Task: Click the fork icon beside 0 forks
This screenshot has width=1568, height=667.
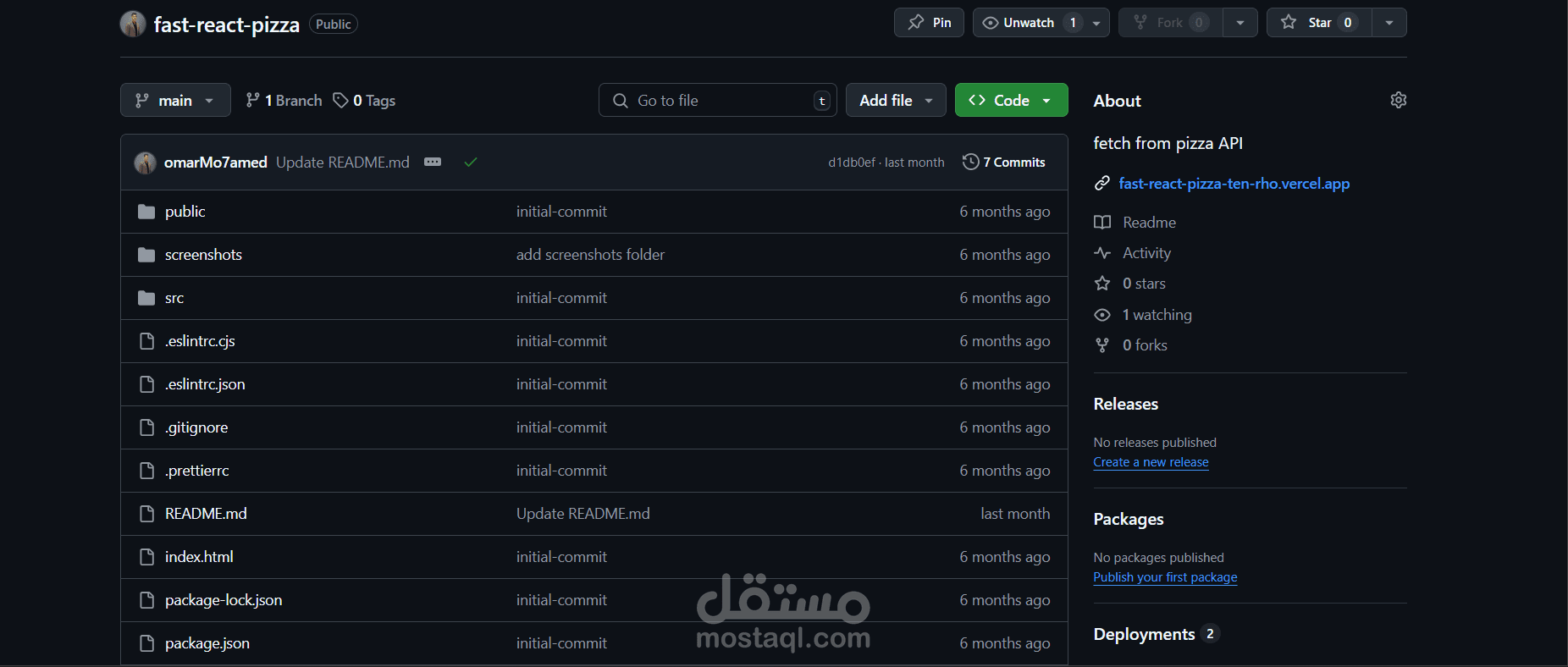Action: [x=1101, y=345]
